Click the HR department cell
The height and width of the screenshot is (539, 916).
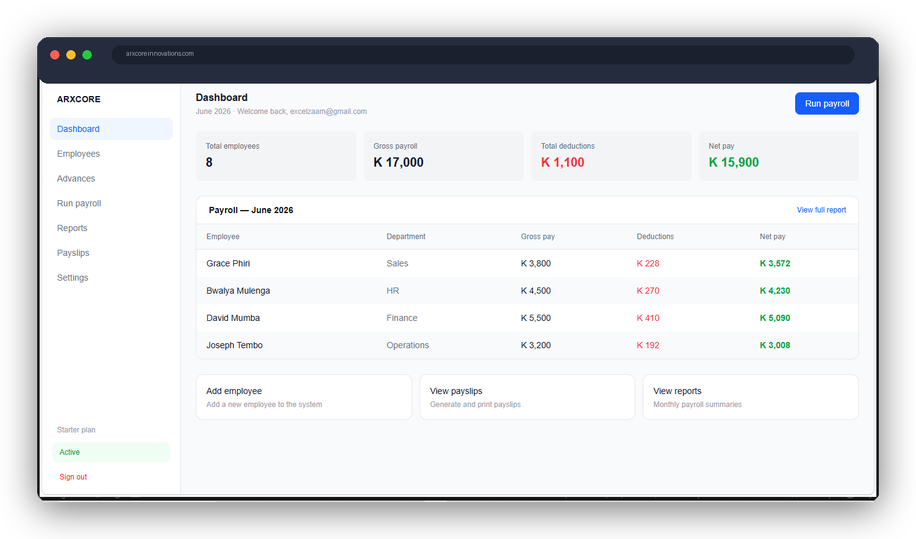(x=393, y=291)
